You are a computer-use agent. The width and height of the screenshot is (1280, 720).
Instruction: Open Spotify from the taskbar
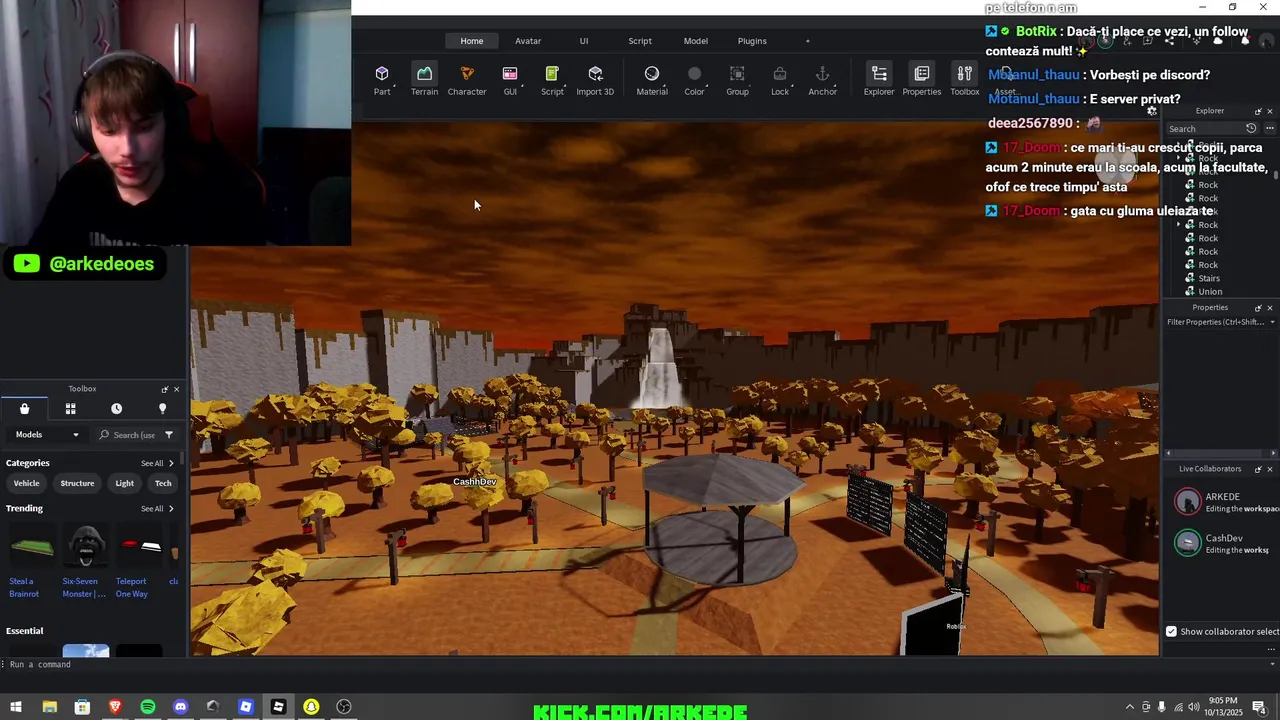click(148, 707)
